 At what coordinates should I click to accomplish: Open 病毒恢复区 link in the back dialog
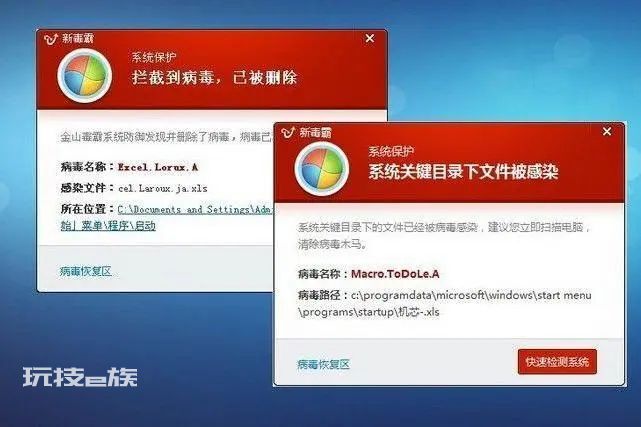point(85,271)
